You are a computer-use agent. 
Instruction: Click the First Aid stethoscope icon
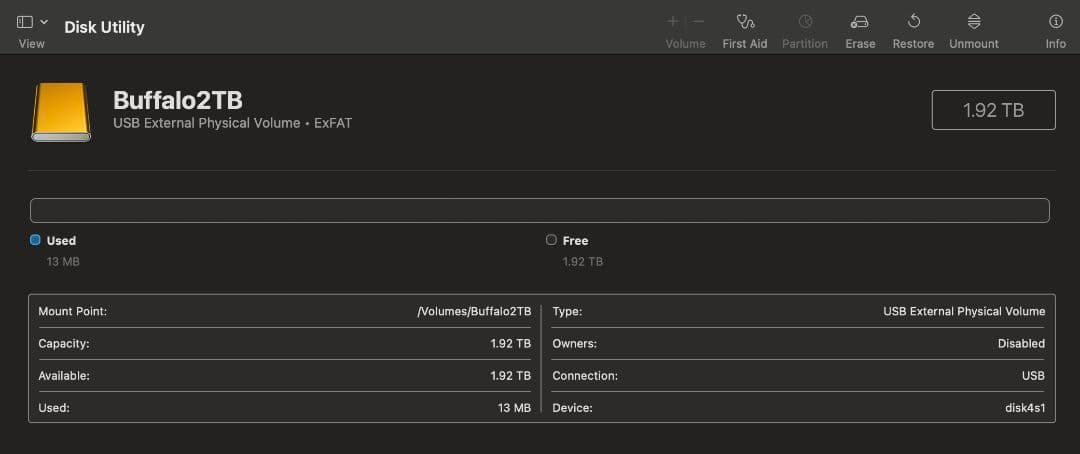click(744, 22)
